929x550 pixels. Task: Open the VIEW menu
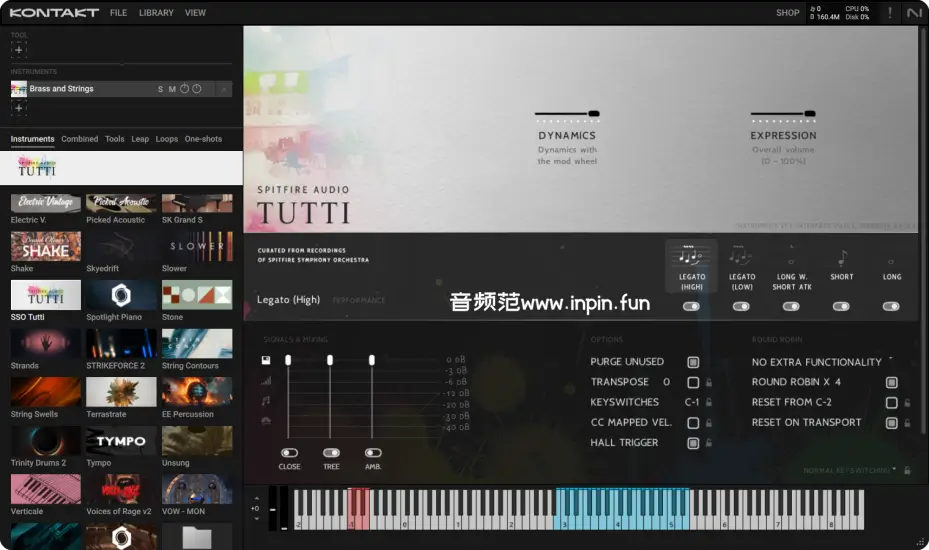point(195,12)
